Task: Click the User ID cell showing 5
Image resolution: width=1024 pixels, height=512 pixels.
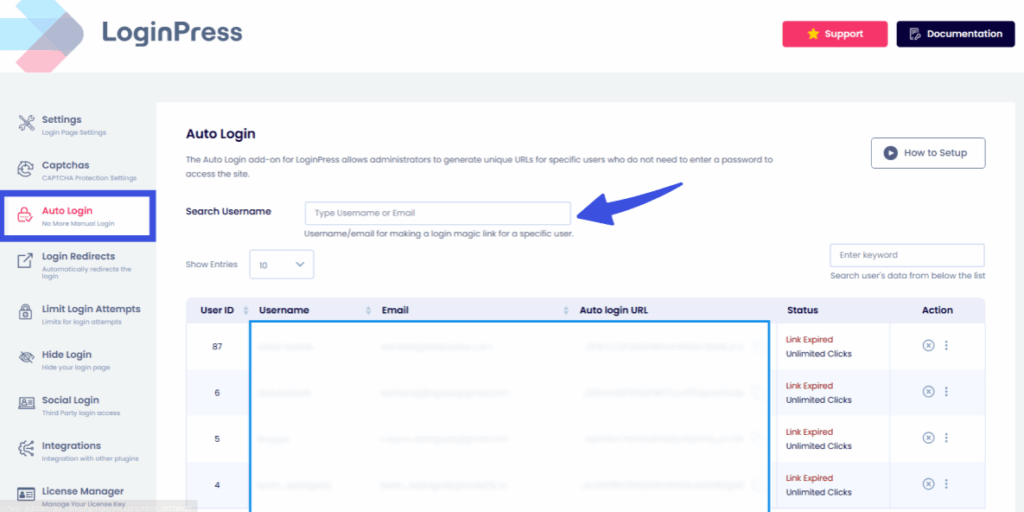Action: click(x=217, y=439)
